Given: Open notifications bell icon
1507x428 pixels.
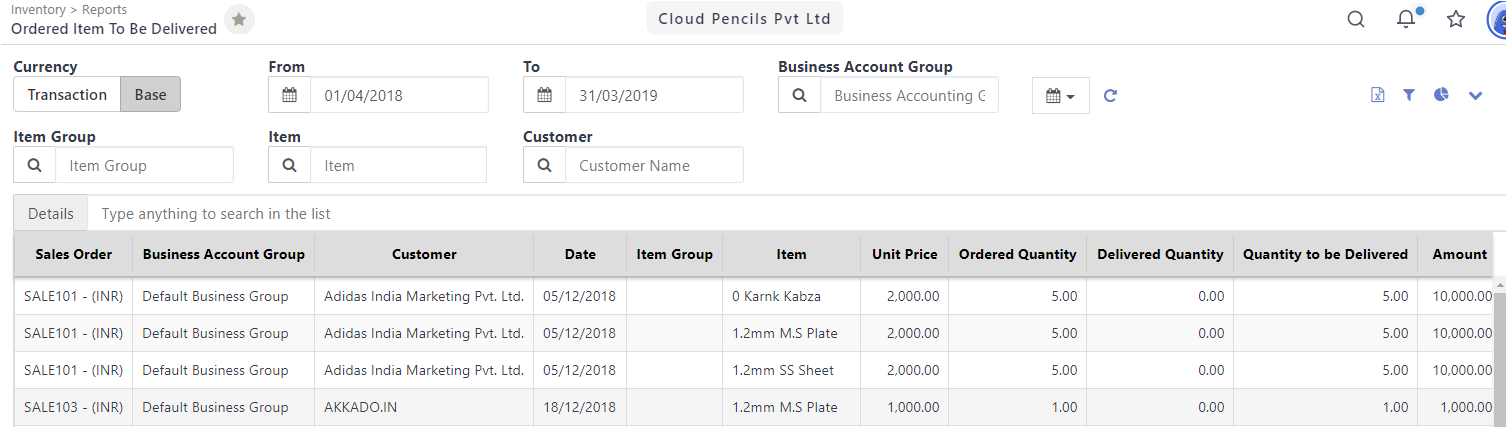Looking at the screenshot, I should [x=1407, y=19].
